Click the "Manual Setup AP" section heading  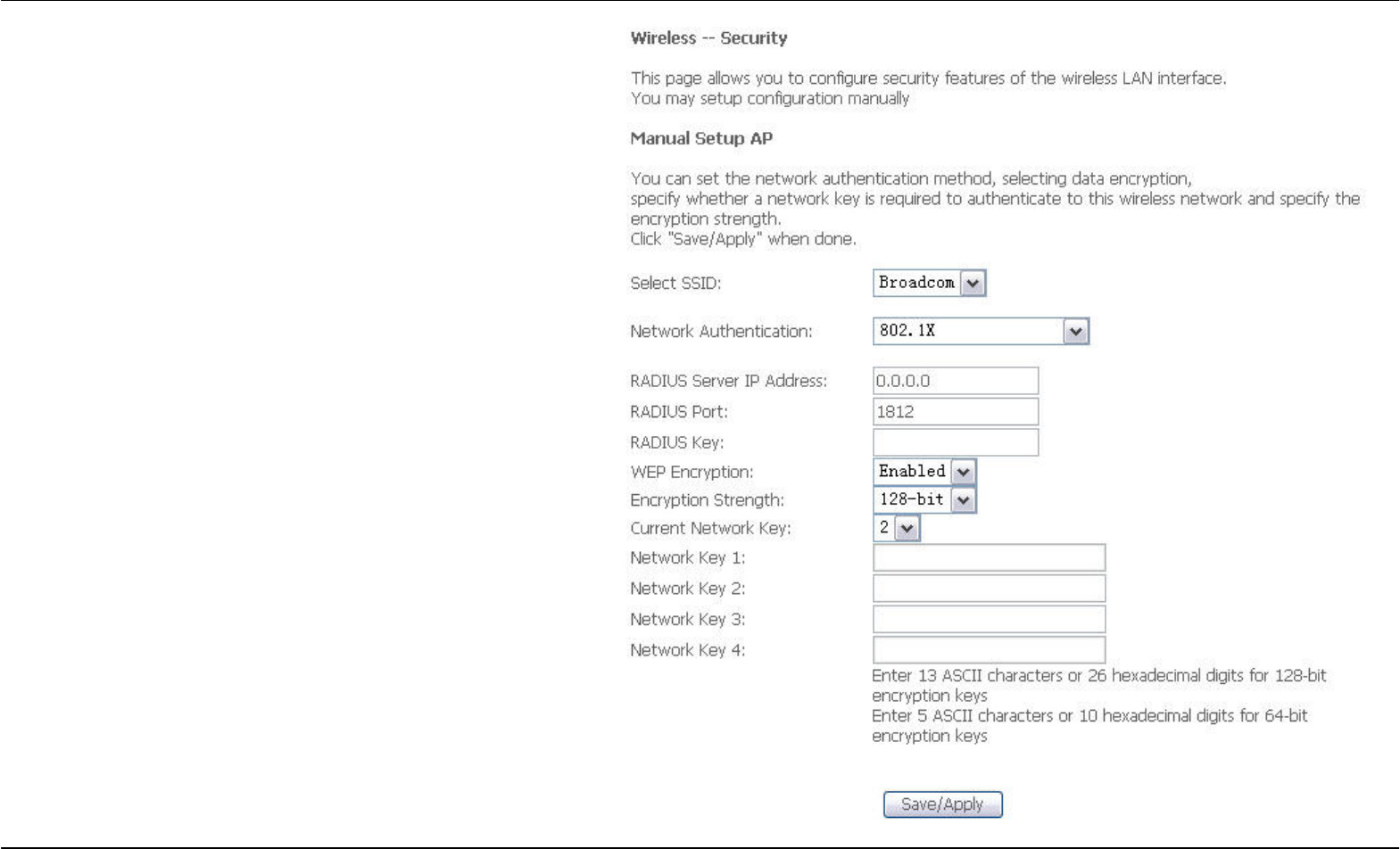click(701, 138)
